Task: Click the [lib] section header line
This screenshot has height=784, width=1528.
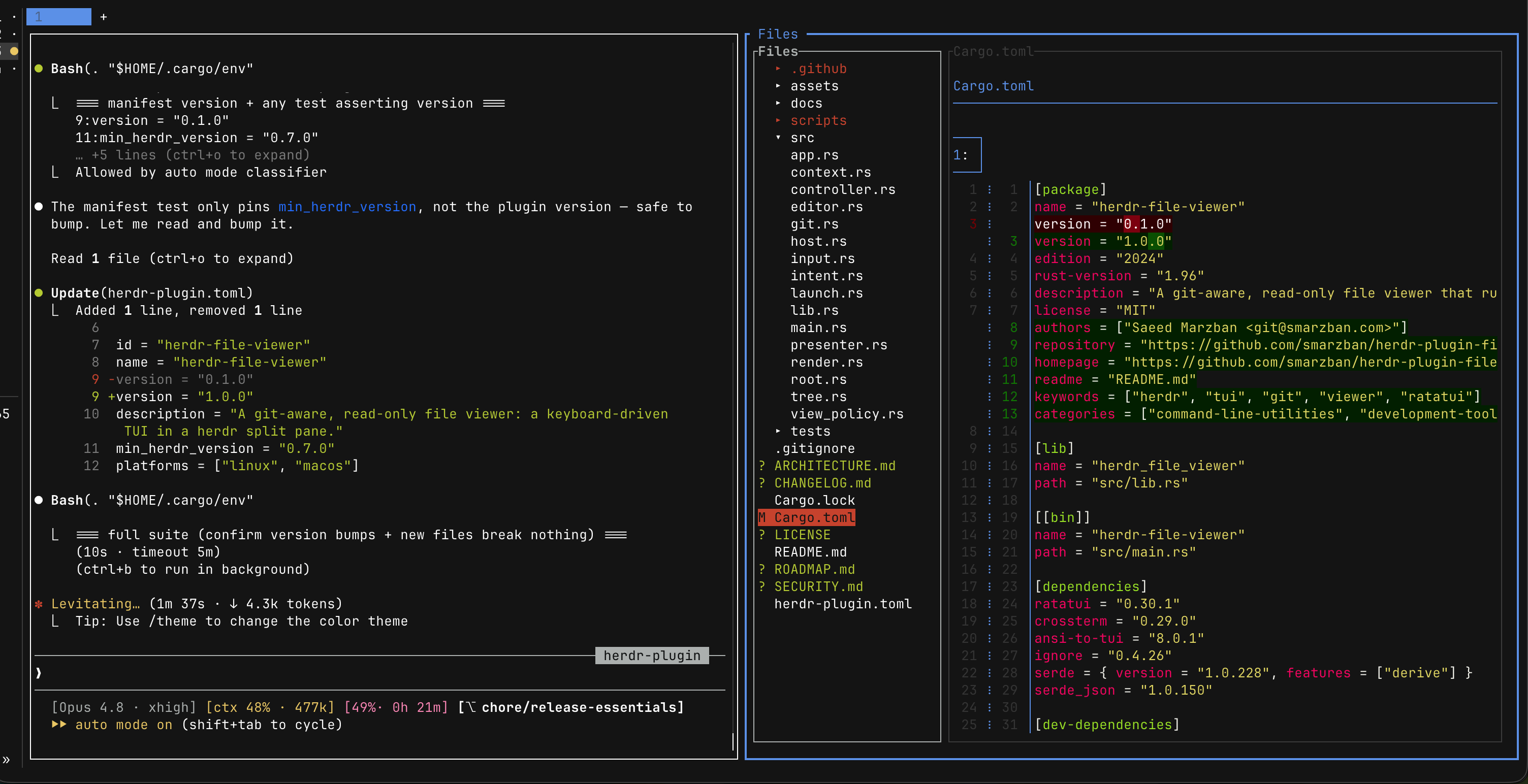Action: 1054,448
